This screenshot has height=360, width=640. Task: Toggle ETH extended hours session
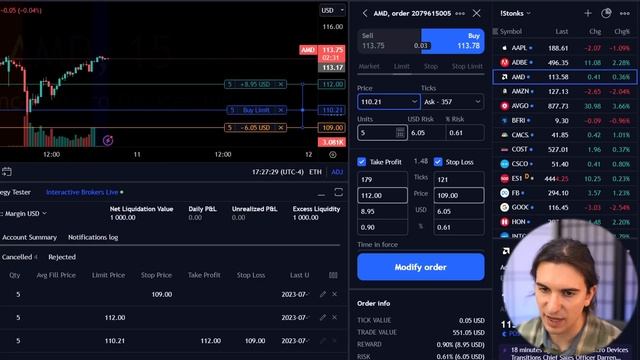316,172
